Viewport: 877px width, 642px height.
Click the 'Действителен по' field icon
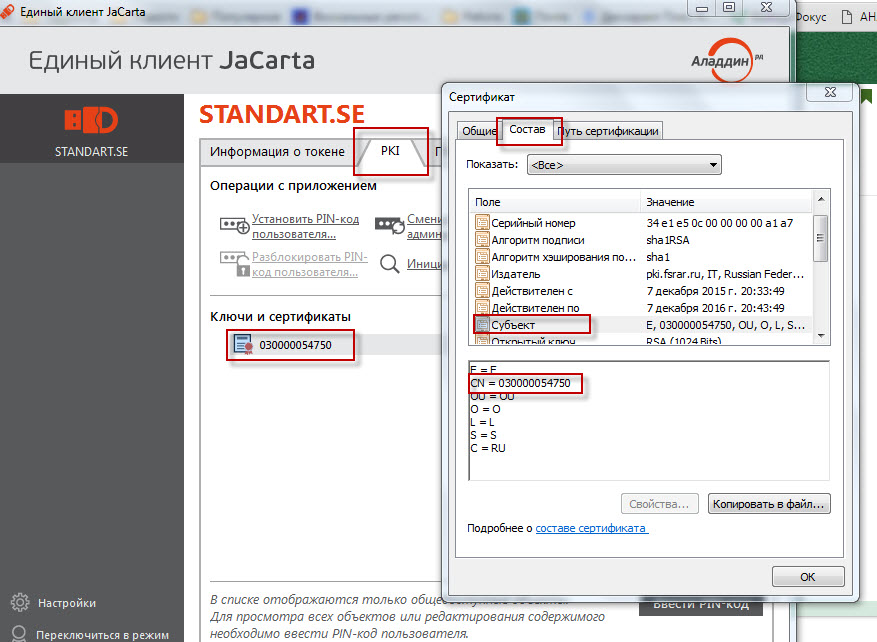pyautogui.click(x=482, y=308)
